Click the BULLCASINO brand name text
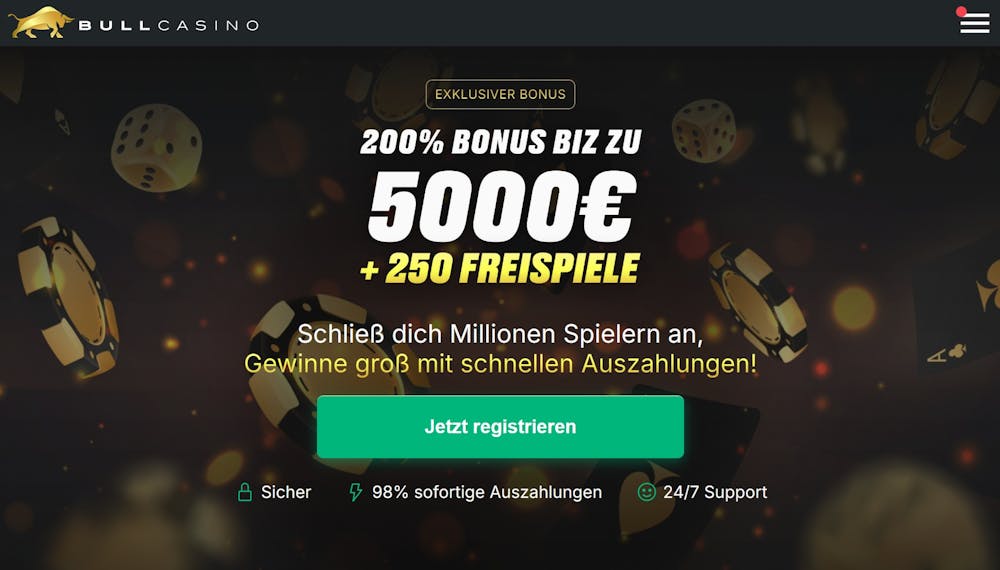1000x570 pixels. (x=169, y=26)
